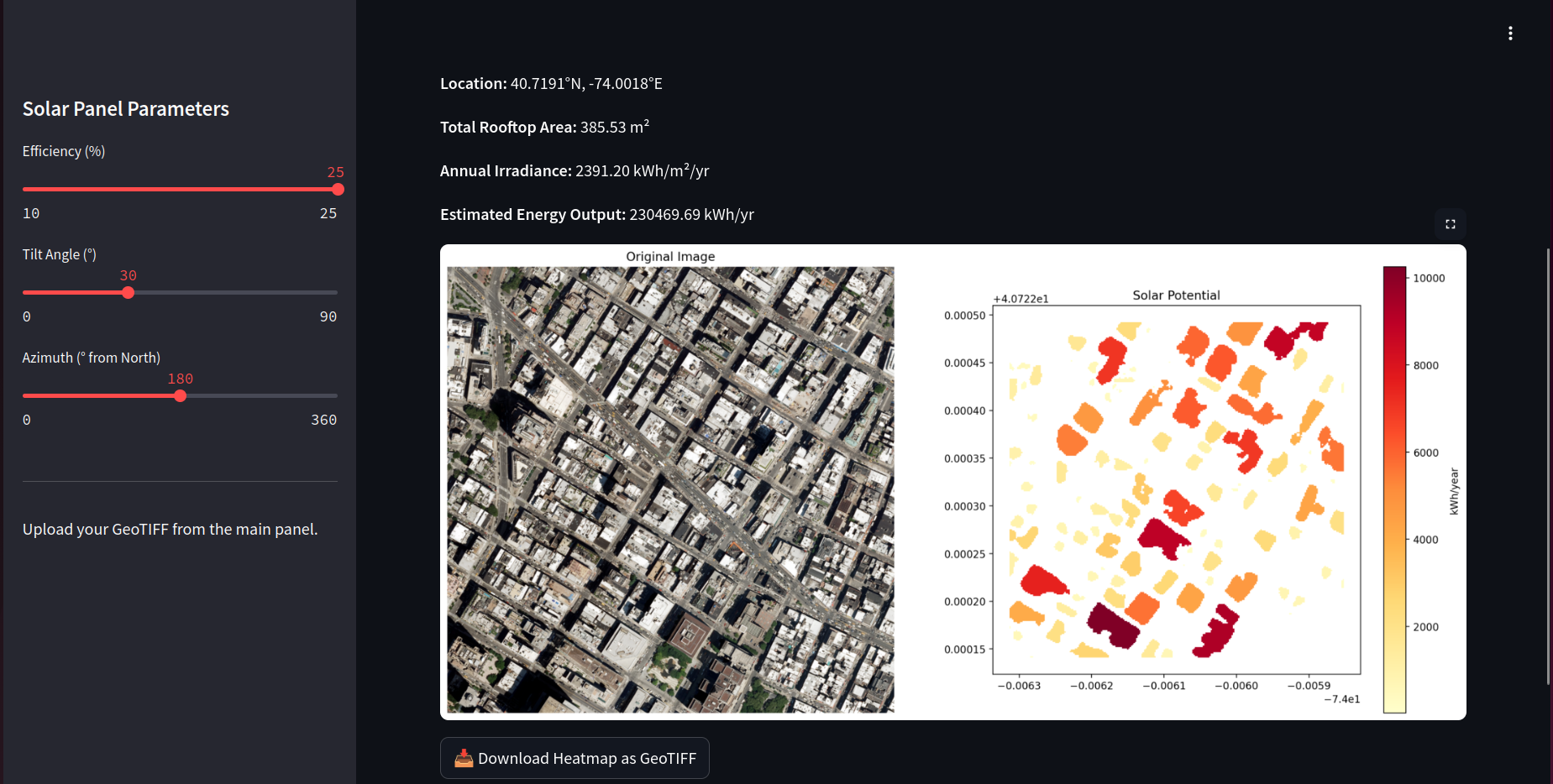Image resolution: width=1553 pixels, height=784 pixels.
Task: Click the Original Image satellite photo
Action: (x=670, y=489)
